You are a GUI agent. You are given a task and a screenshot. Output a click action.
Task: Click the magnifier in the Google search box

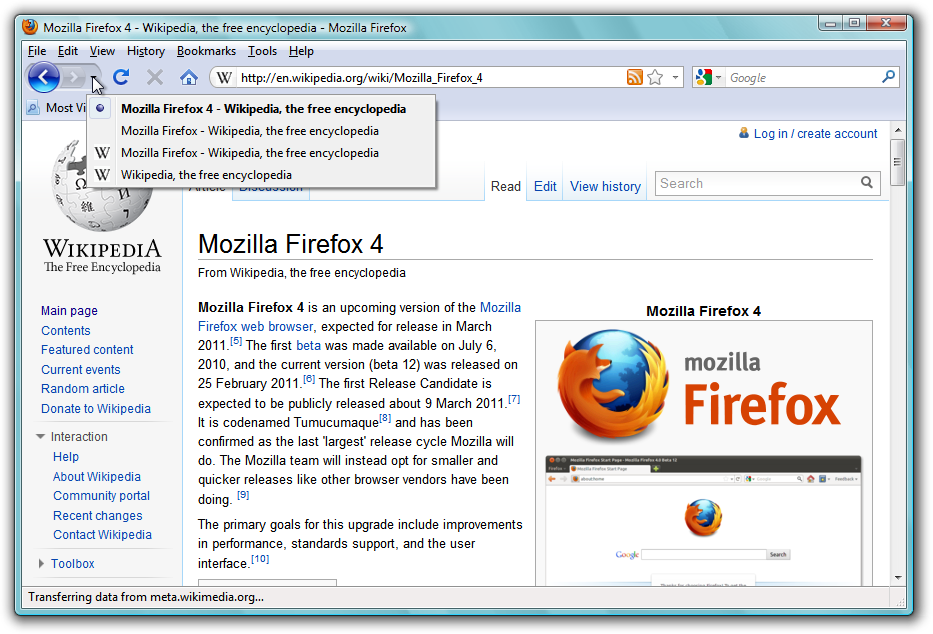(x=888, y=77)
